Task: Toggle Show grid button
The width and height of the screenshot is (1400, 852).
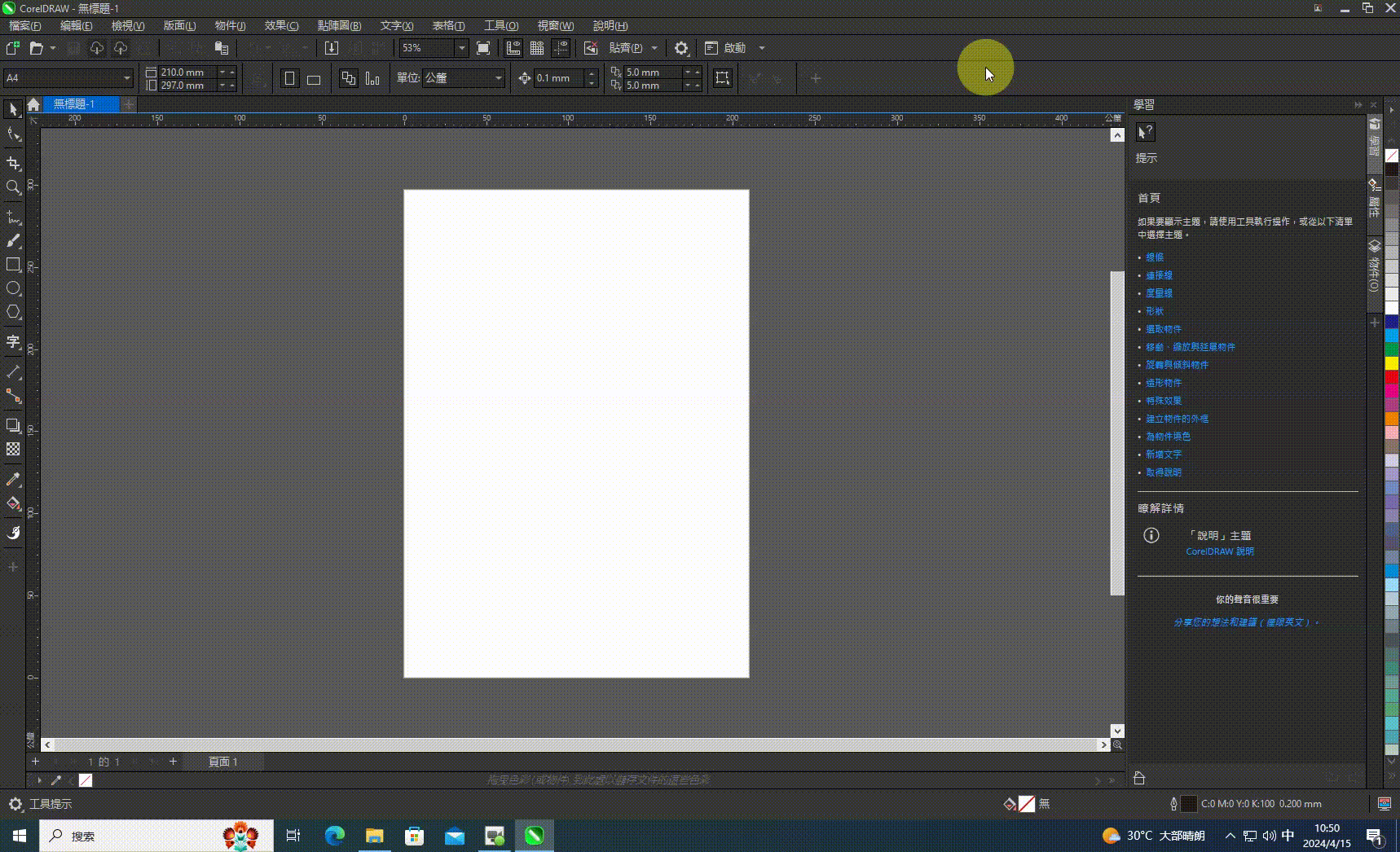Action: pyautogui.click(x=537, y=48)
